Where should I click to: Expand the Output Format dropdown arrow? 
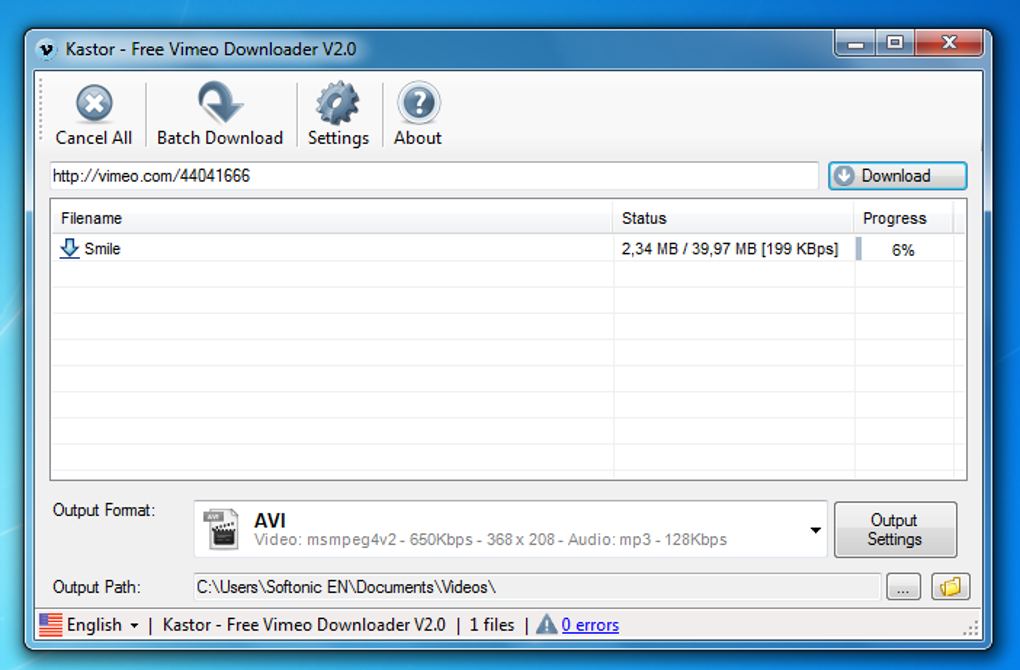(x=815, y=530)
